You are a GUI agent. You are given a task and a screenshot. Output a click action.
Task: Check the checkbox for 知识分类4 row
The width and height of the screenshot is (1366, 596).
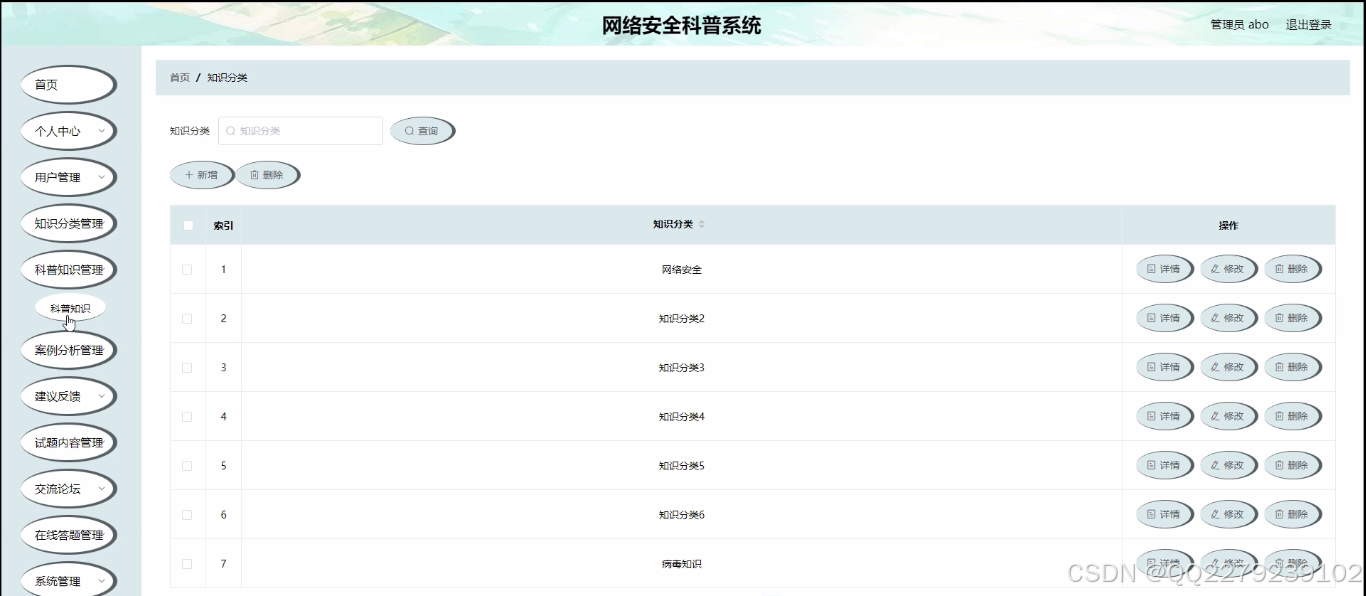(187, 416)
